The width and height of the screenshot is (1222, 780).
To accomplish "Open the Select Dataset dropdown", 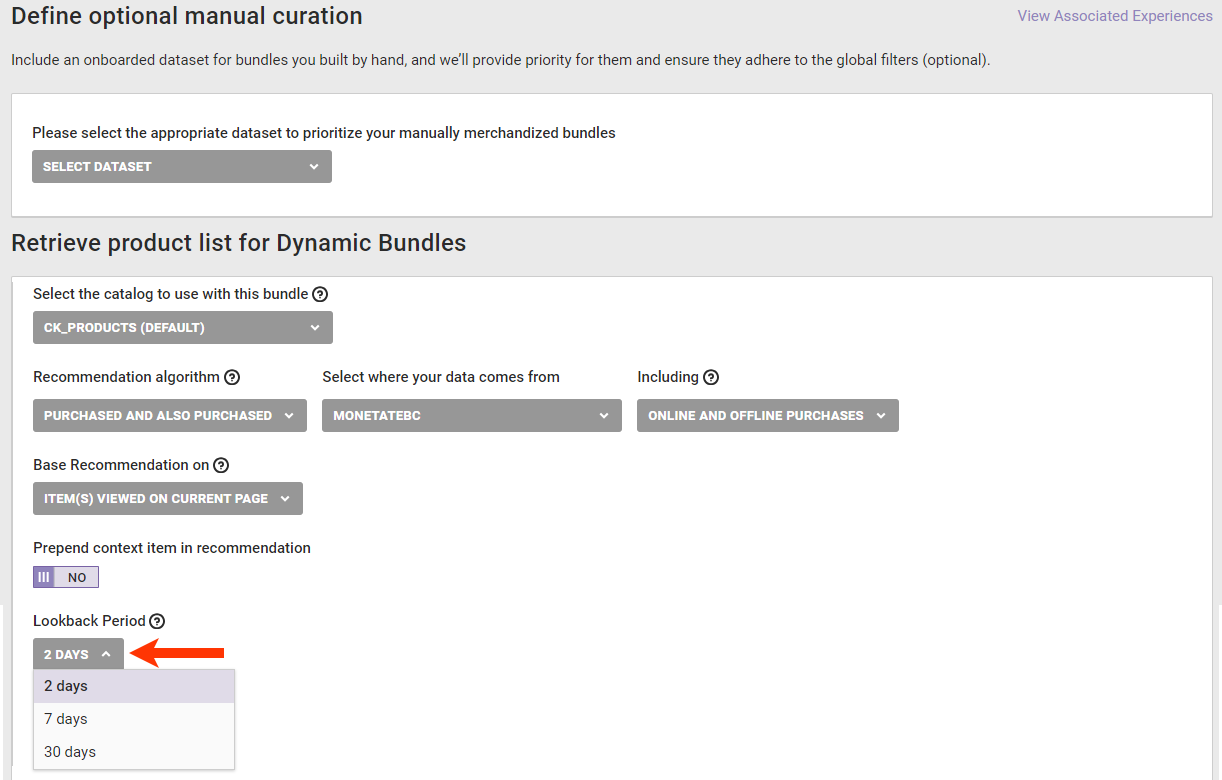I will click(x=181, y=167).
